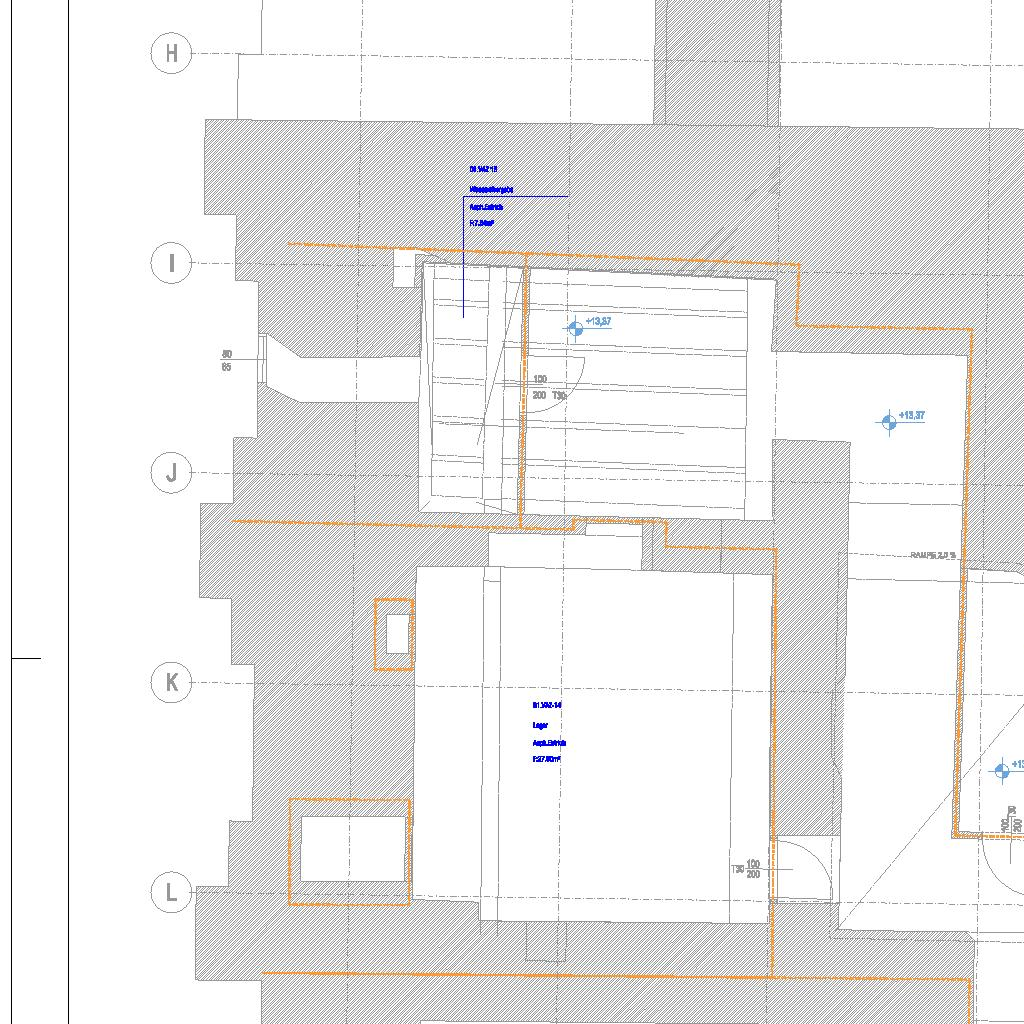Screen dimensions: 1024x1024
Task: Click grid axis marker H
Action: 171,53
